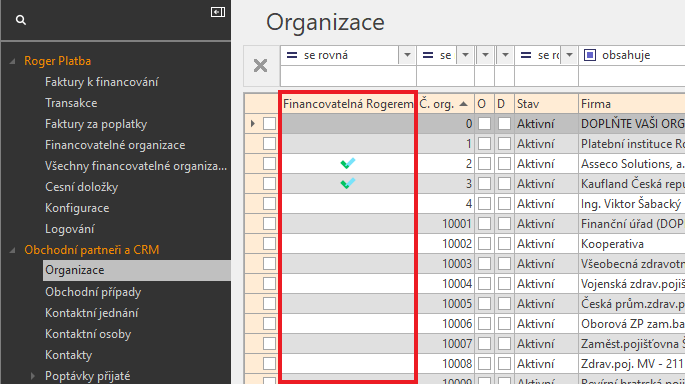The image size is (685, 384).
Task: Select Organizace in sidebar
Action: pyautogui.click(x=137, y=270)
